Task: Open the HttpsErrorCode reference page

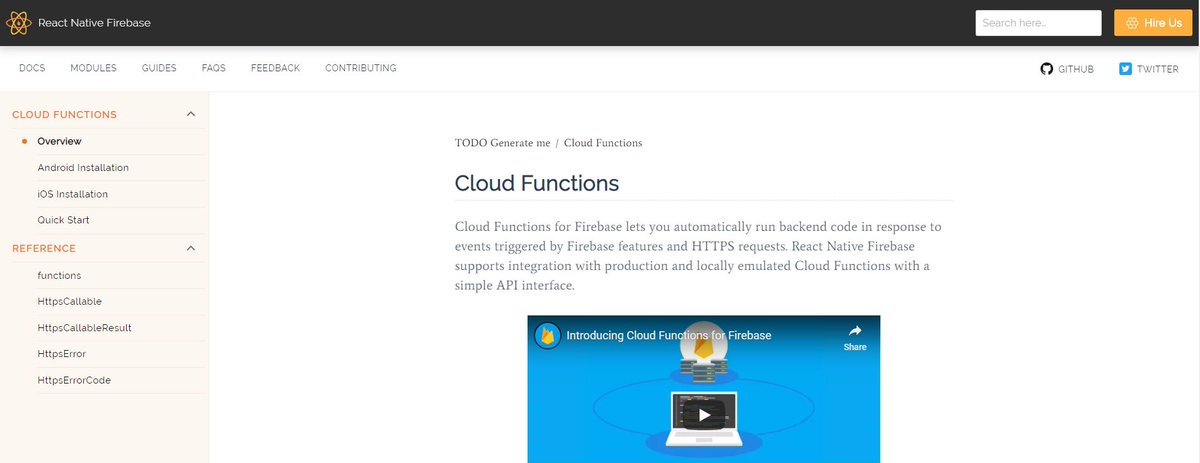Action: coord(74,380)
